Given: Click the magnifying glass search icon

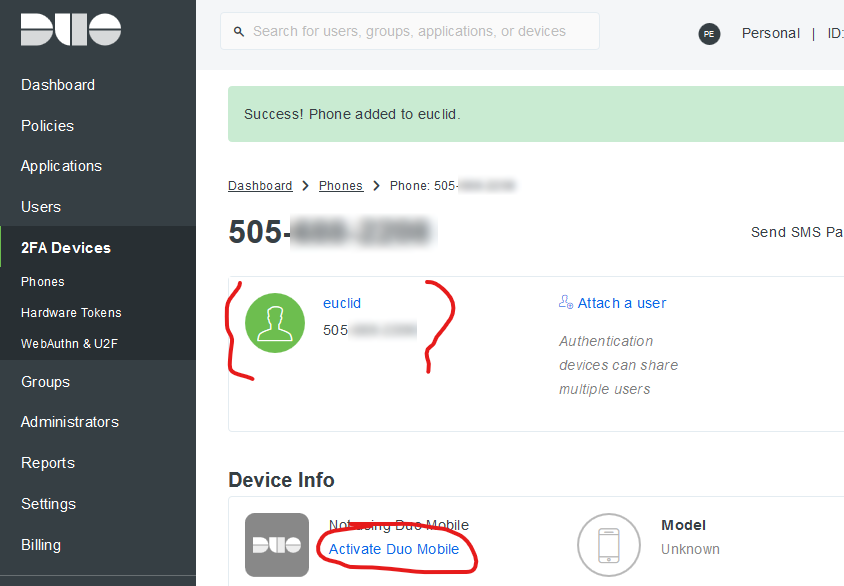Looking at the screenshot, I should pyautogui.click(x=237, y=31).
